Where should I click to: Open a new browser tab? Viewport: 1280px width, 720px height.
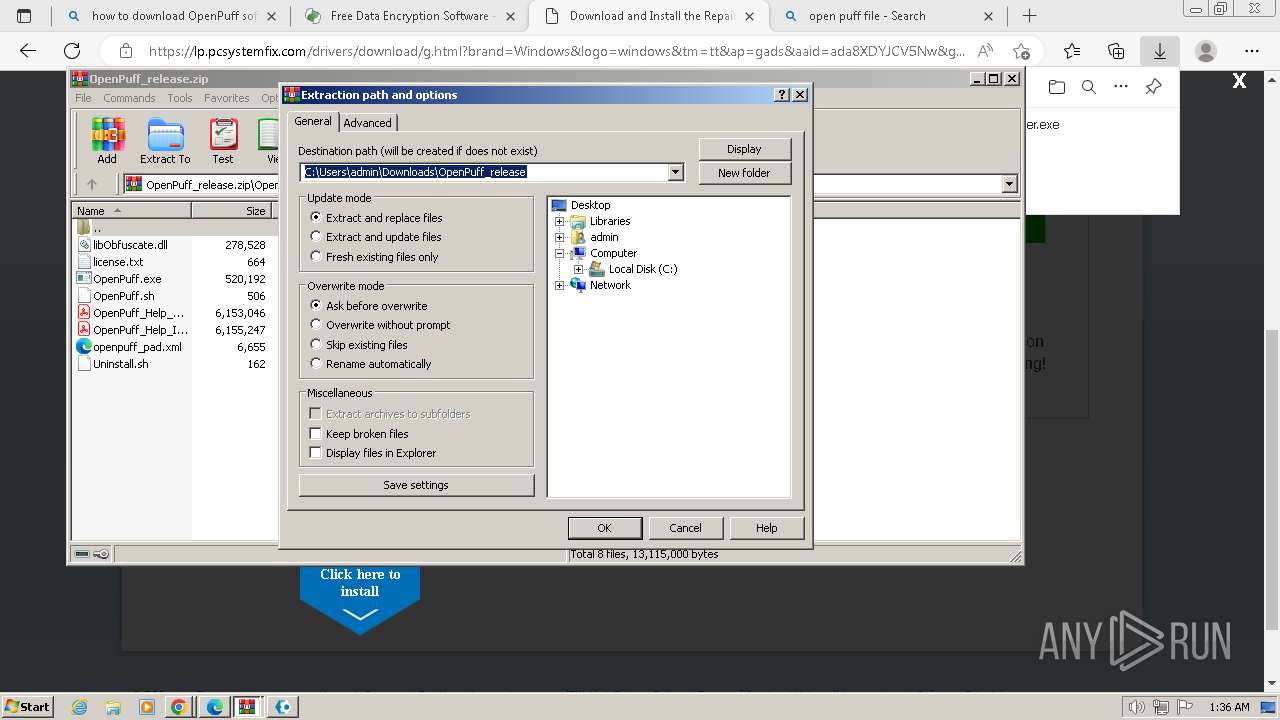(1029, 16)
